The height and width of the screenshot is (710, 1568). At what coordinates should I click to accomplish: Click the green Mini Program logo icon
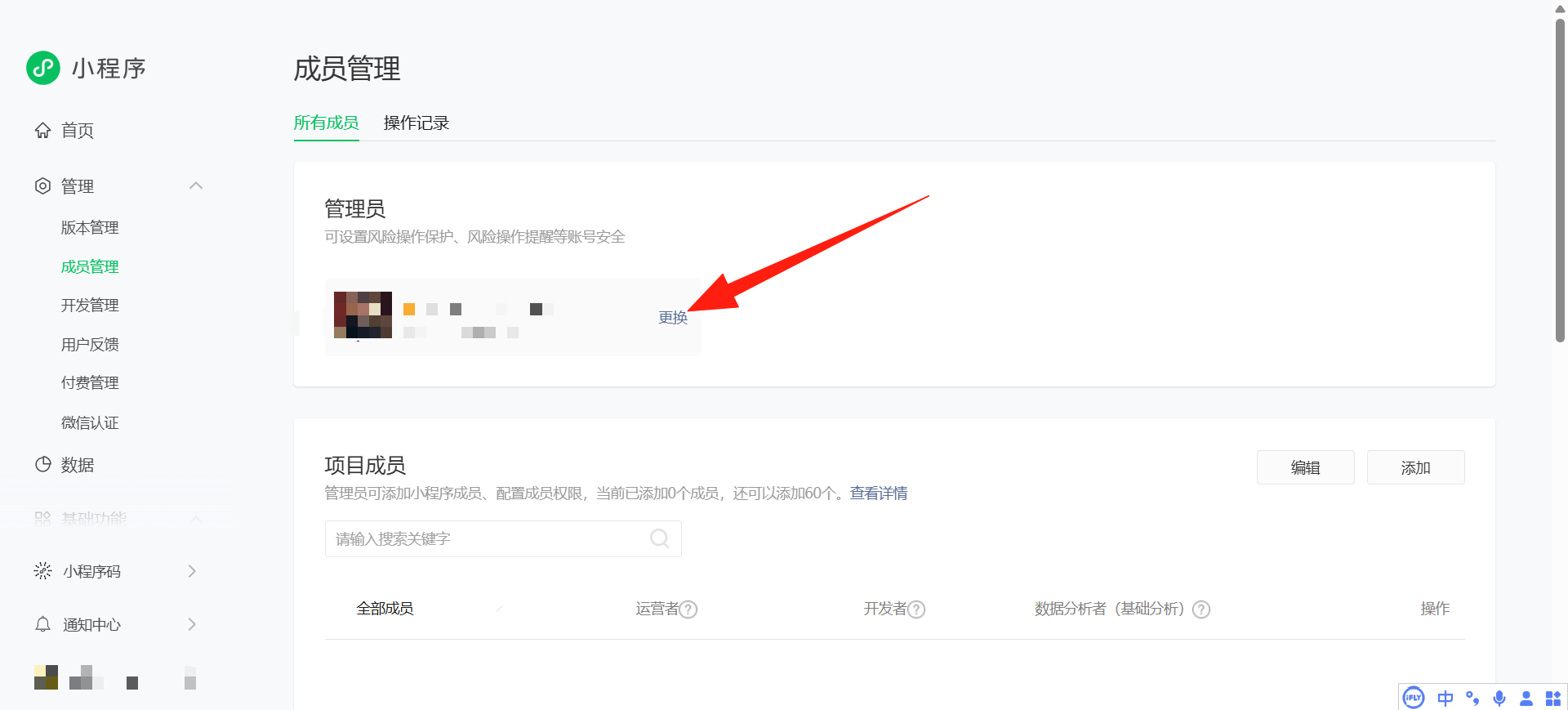[x=43, y=68]
